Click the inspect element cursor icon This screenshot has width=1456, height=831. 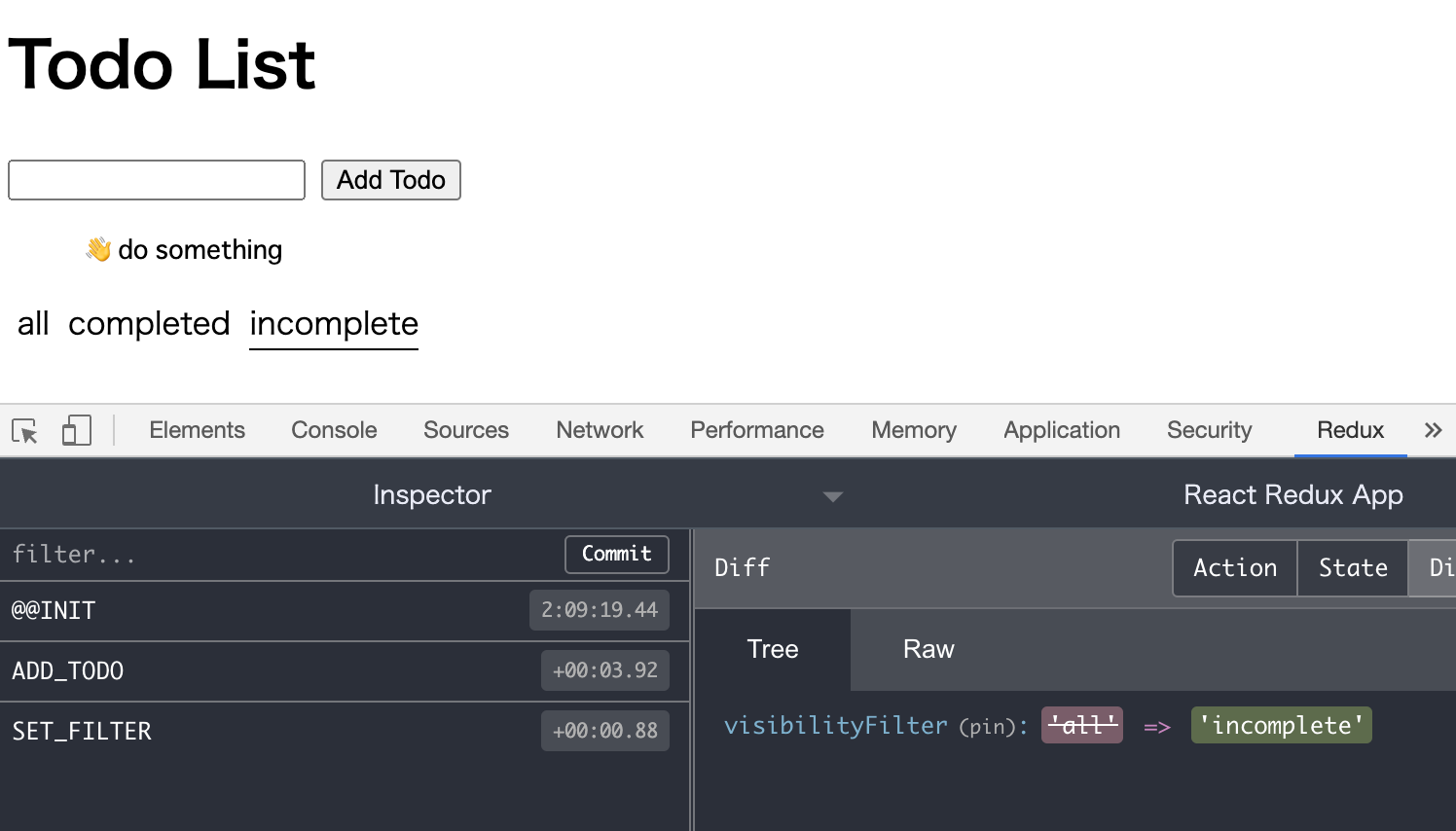pos(25,431)
